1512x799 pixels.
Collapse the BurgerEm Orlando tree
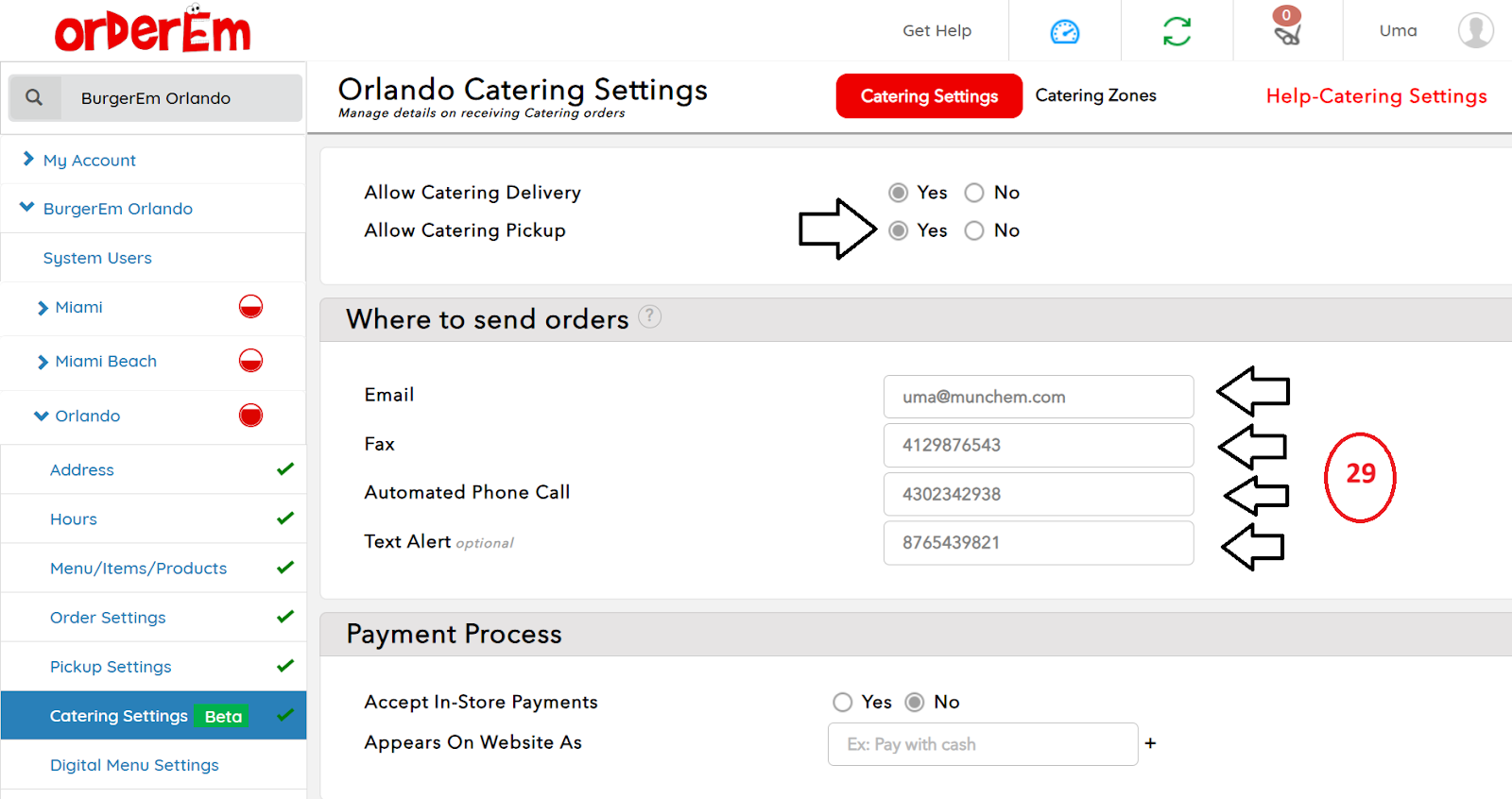pyautogui.click(x=27, y=208)
